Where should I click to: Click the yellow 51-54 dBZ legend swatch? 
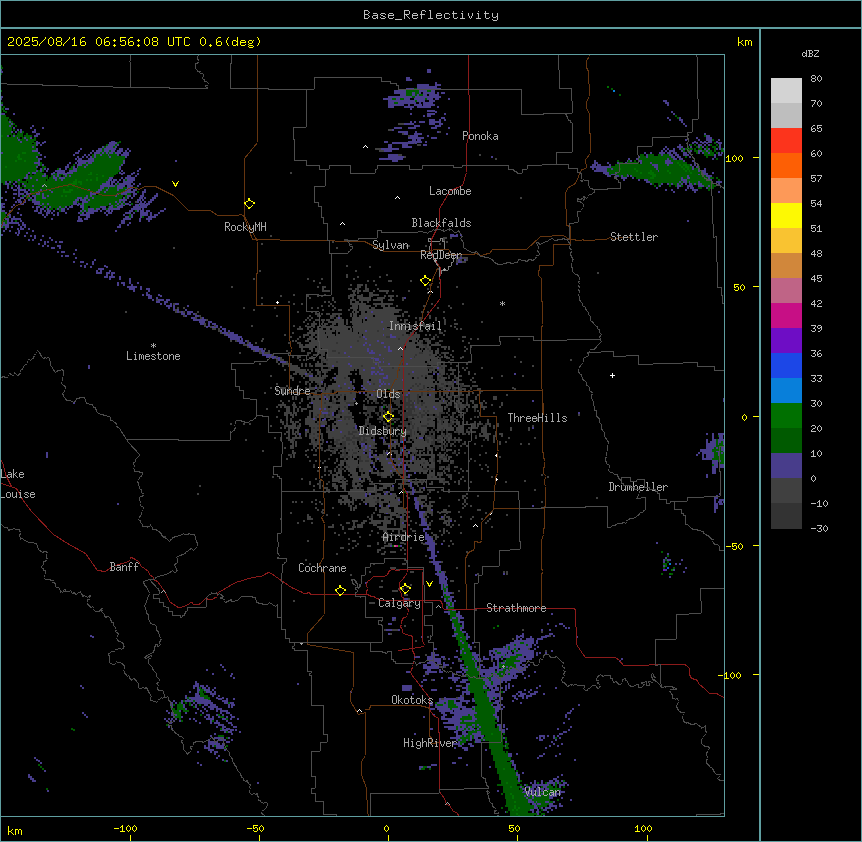tap(786, 215)
